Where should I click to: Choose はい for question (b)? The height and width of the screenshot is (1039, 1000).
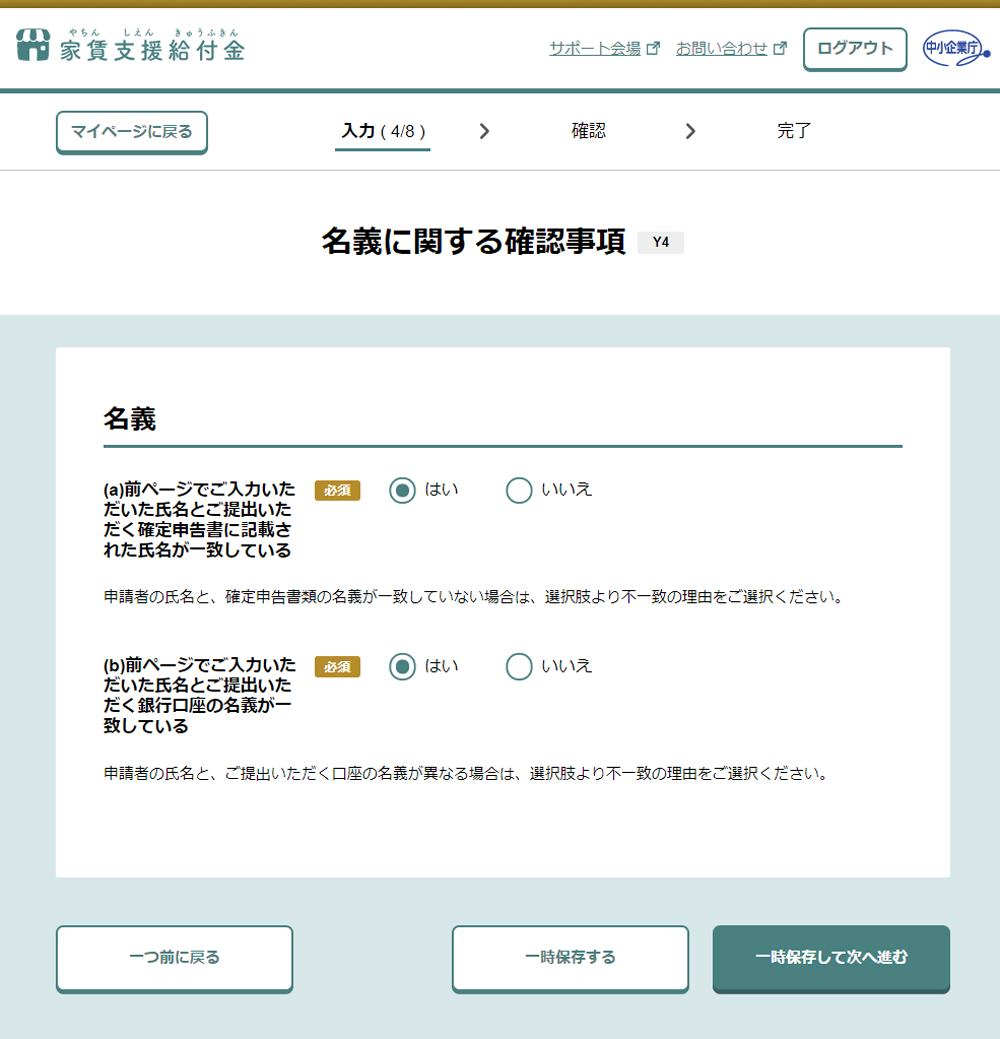(x=402, y=667)
